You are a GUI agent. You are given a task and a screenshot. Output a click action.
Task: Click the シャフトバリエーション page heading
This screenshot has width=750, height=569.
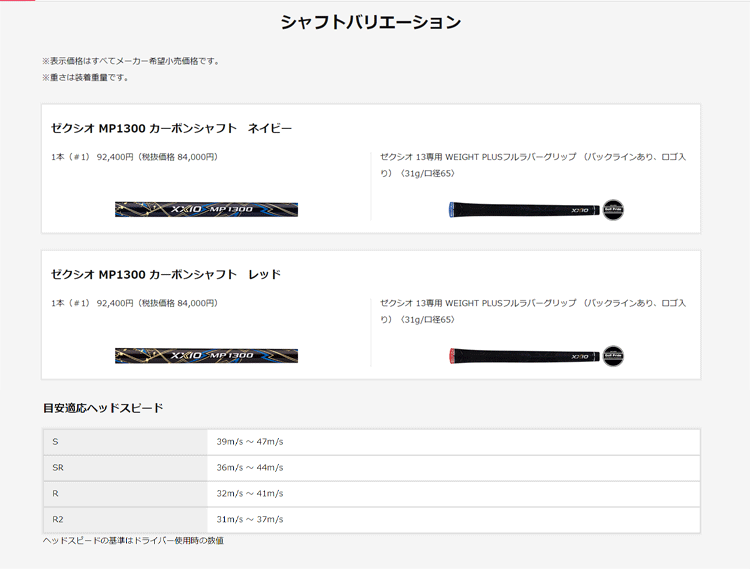[x=371, y=22]
